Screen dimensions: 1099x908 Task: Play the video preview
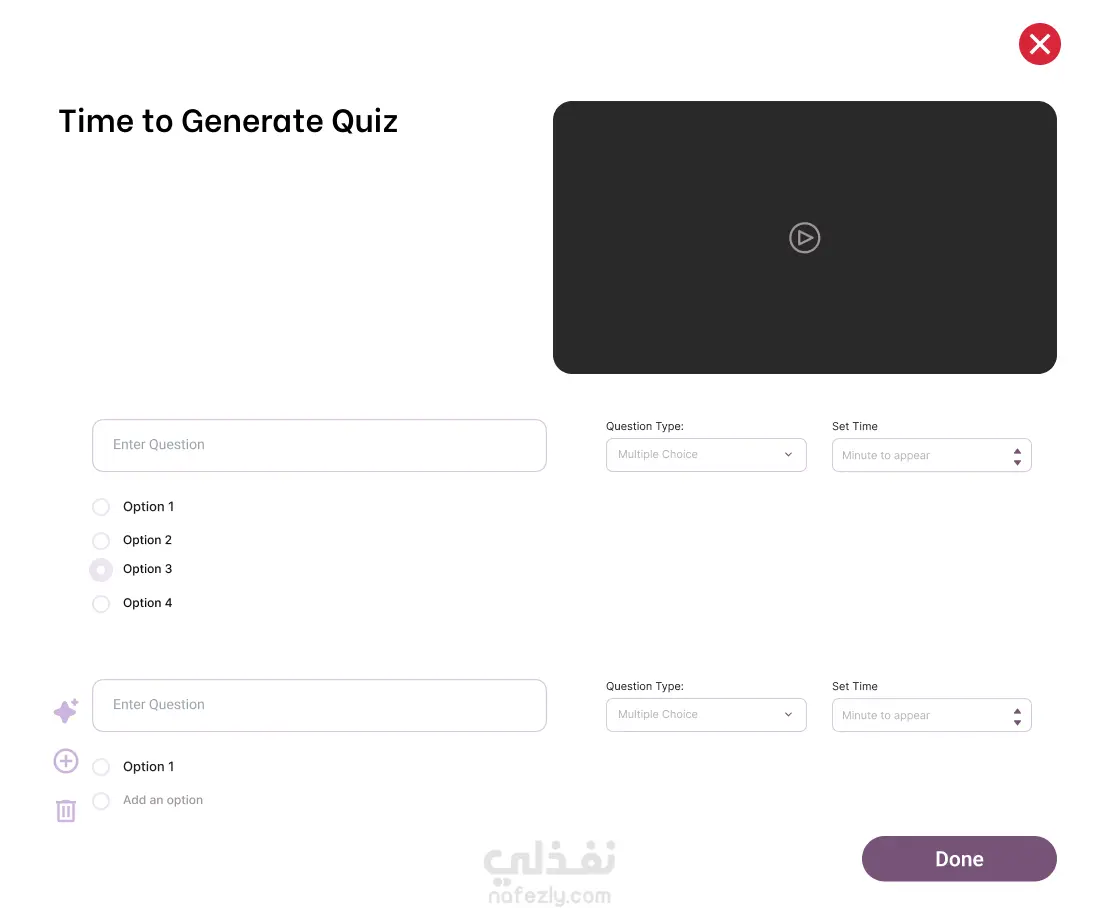(804, 238)
